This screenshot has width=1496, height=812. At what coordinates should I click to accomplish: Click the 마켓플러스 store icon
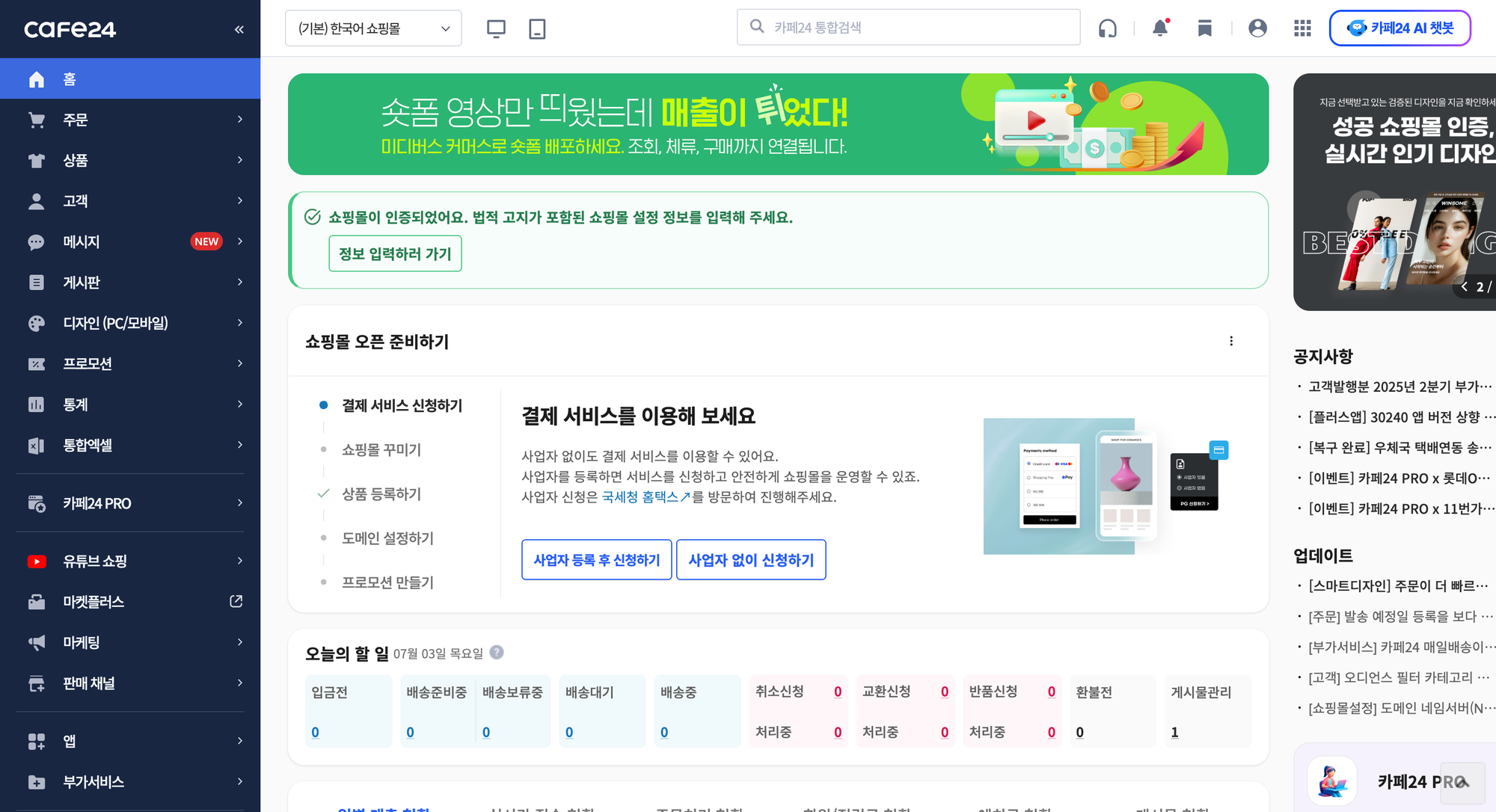(37, 602)
